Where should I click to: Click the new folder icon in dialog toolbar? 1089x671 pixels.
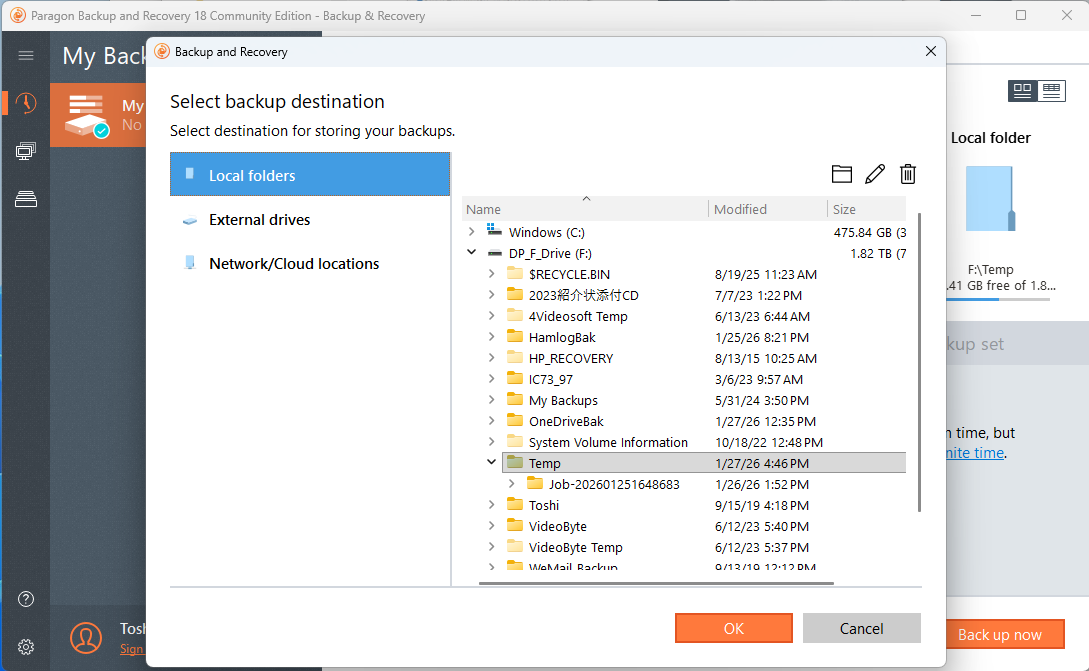[841, 174]
